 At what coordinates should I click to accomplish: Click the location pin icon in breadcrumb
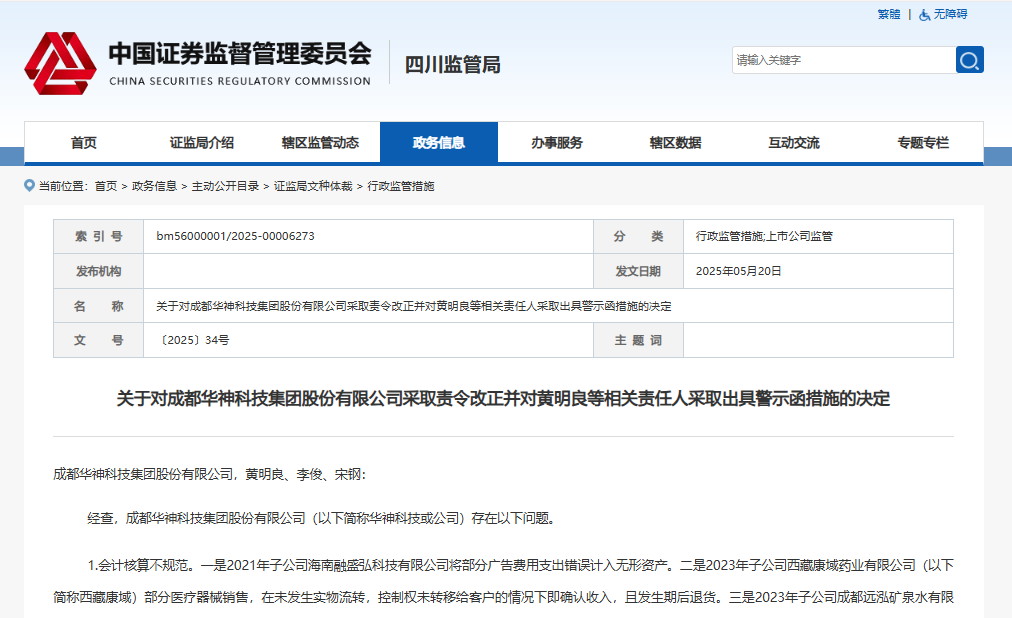[x=30, y=186]
